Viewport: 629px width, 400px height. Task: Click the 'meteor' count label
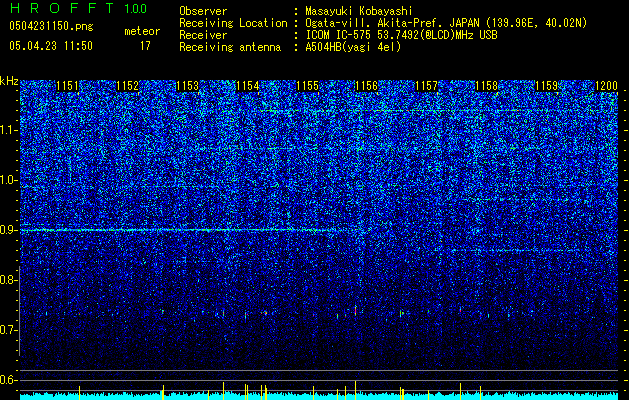(142, 31)
